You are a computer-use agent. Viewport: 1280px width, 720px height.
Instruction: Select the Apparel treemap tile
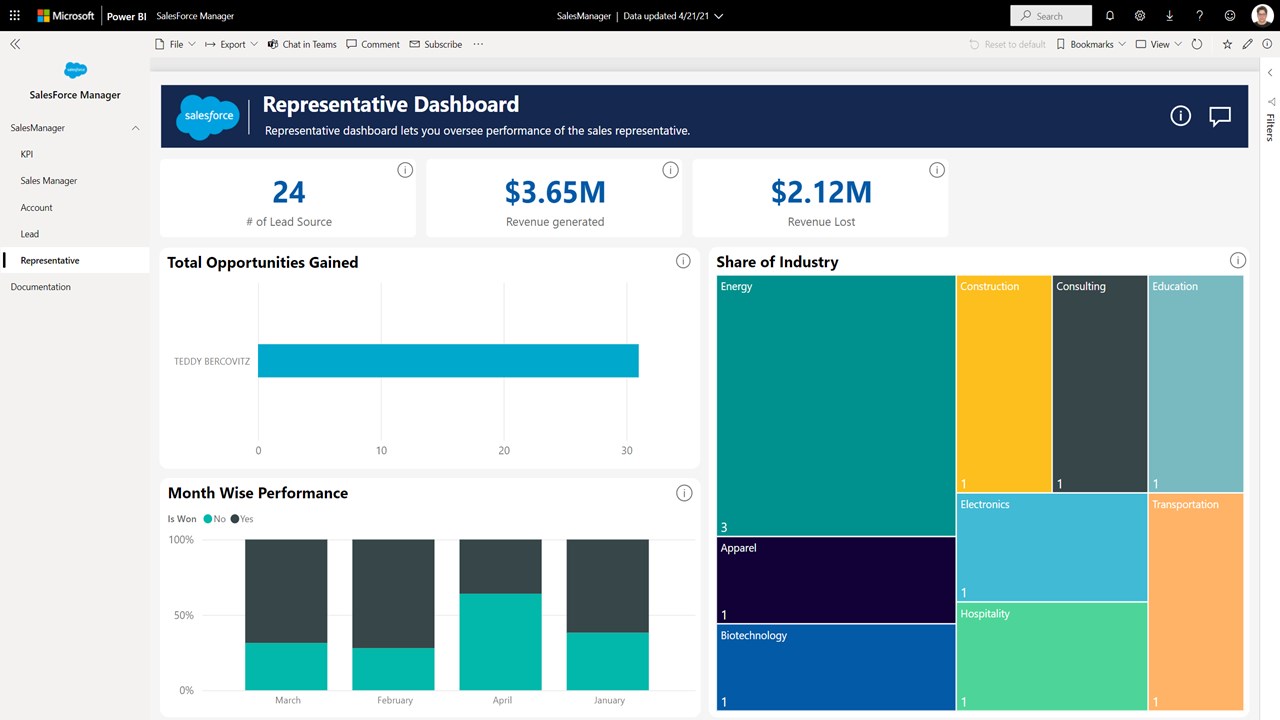click(x=836, y=580)
